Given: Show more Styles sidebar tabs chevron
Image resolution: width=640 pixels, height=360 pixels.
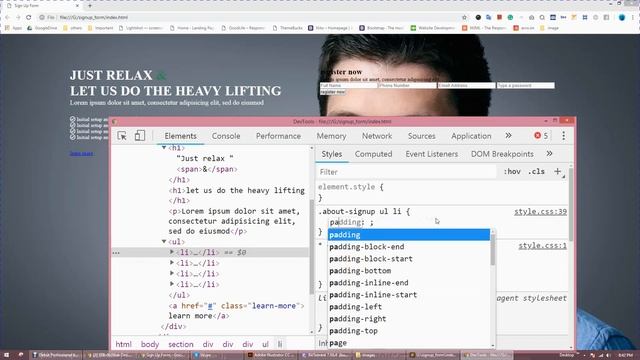Looking at the screenshot, I should tap(549, 153).
